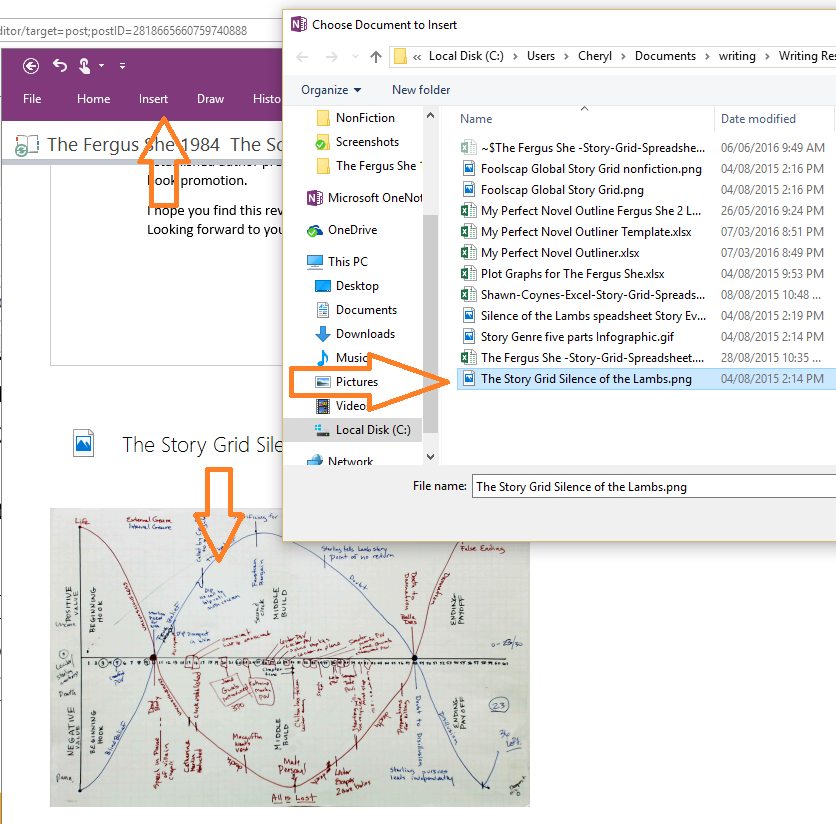Click the notebook sync icon
The image size is (836, 824).
point(26,145)
